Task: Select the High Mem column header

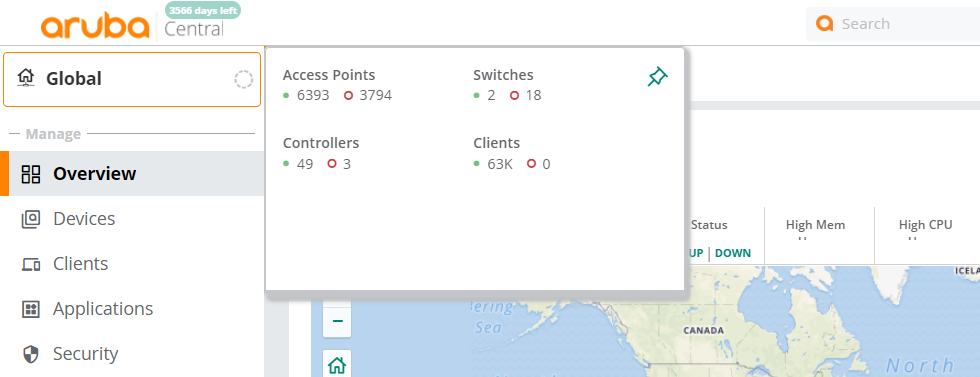Action: pos(815,225)
